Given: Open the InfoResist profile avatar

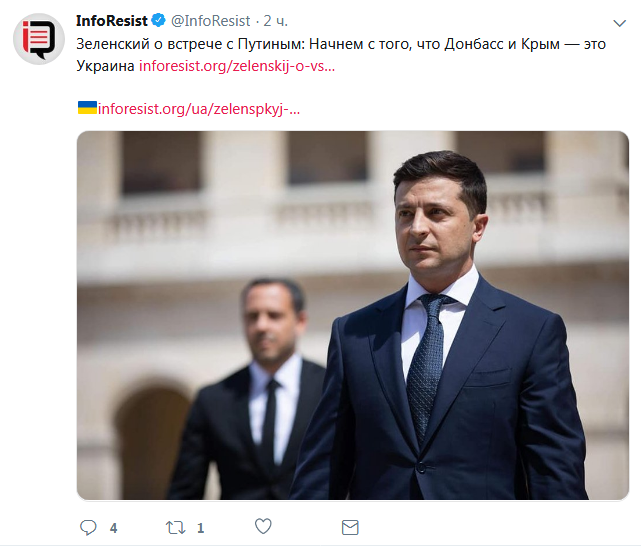Looking at the screenshot, I should 39,39.
